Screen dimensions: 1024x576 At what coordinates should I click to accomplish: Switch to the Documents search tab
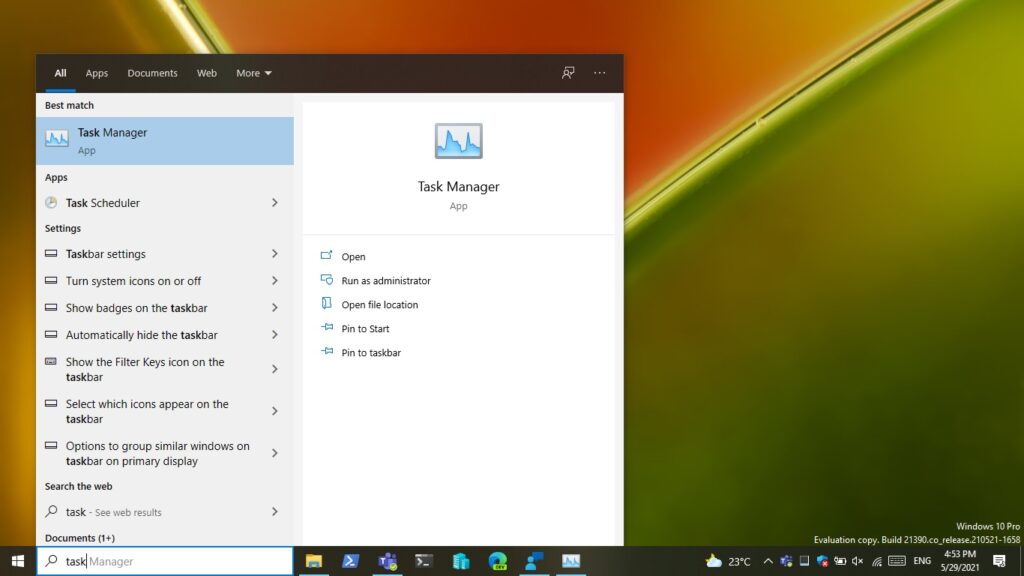(x=152, y=73)
